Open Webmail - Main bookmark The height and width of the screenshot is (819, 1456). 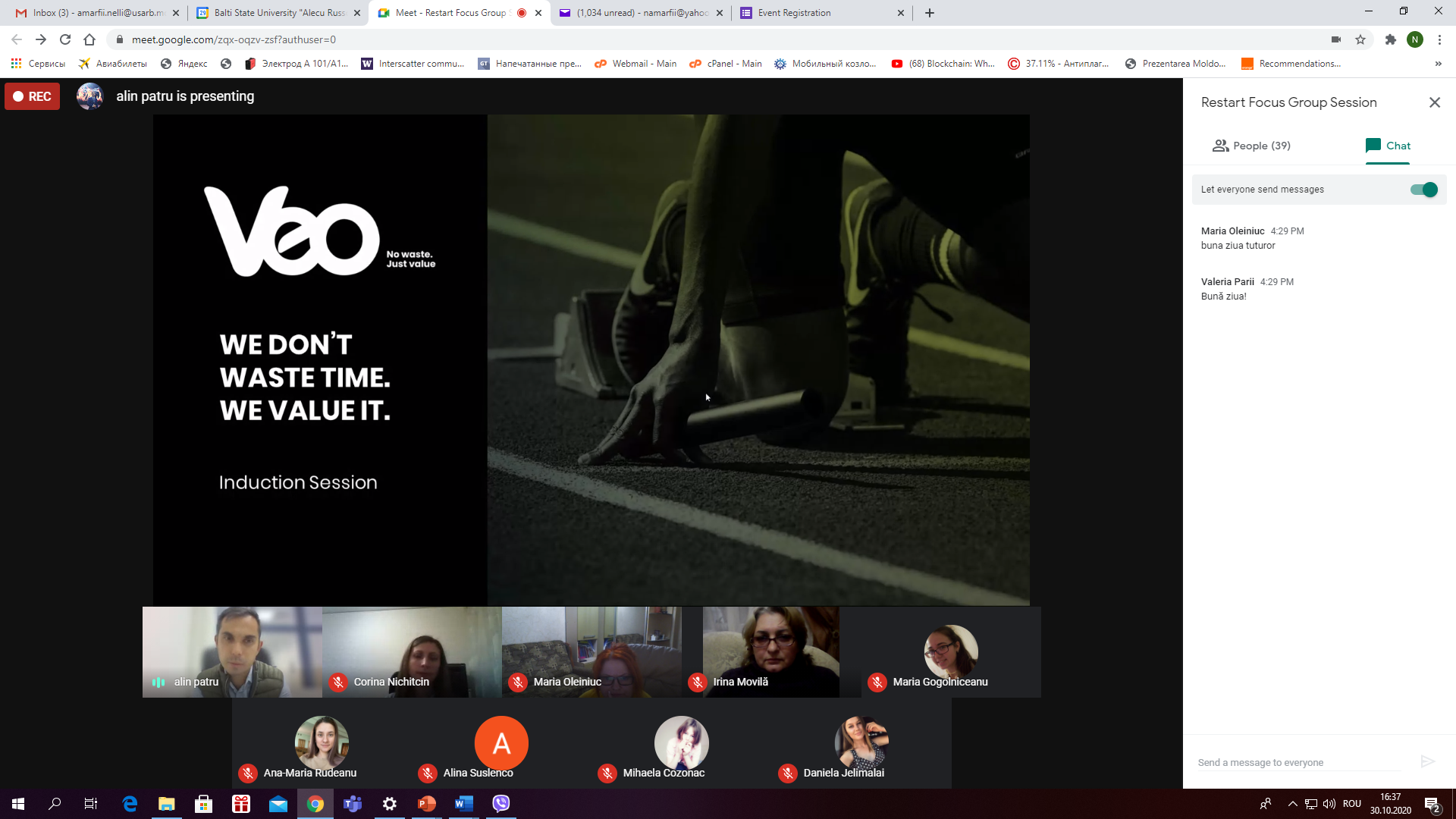(635, 64)
